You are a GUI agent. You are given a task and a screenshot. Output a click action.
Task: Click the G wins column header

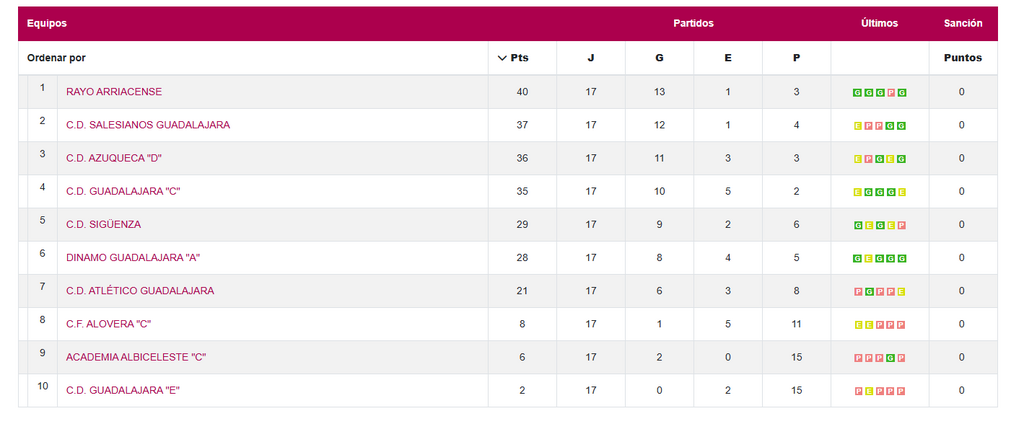tap(659, 58)
